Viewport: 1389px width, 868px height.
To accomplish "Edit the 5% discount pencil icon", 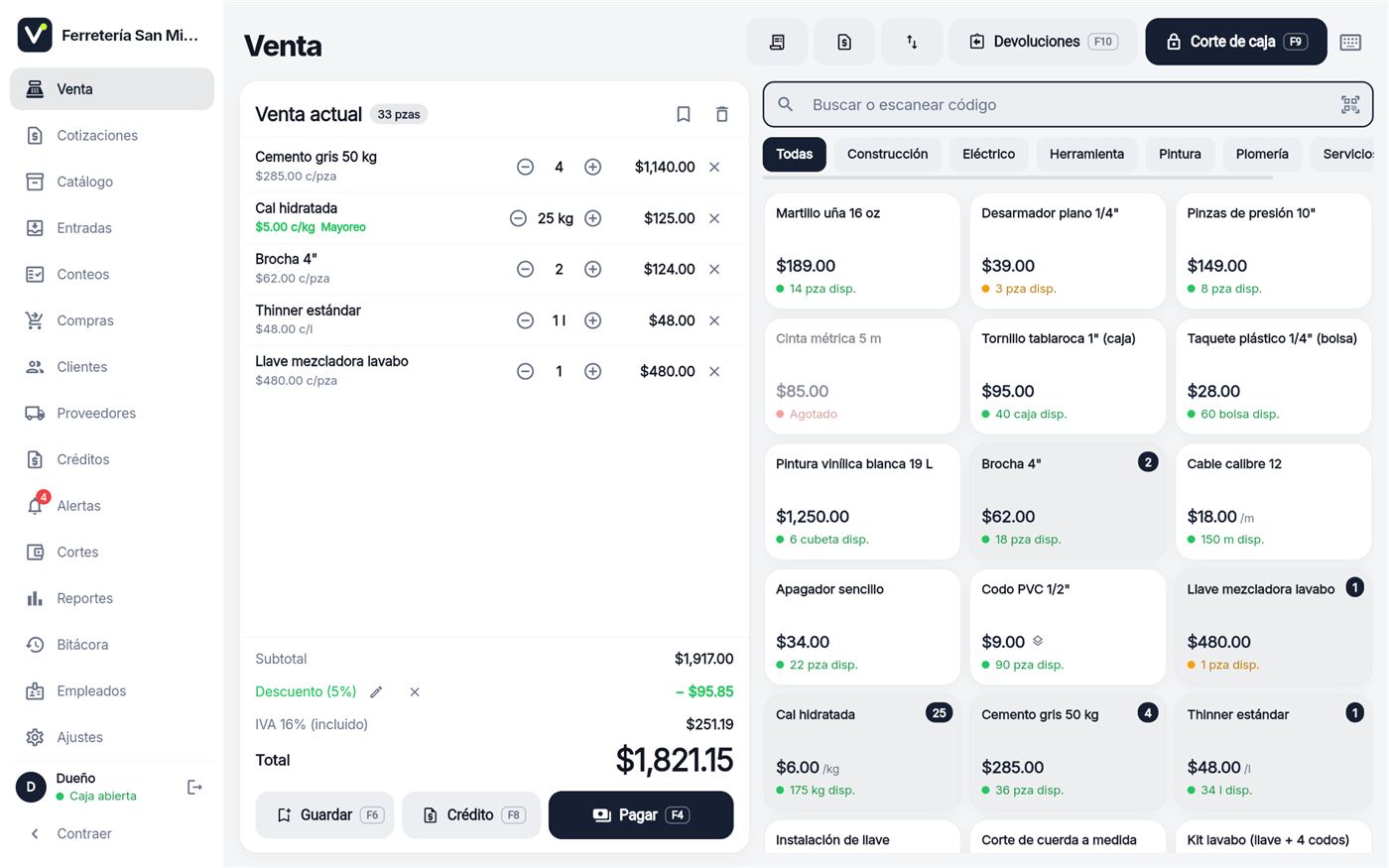I will [376, 691].
